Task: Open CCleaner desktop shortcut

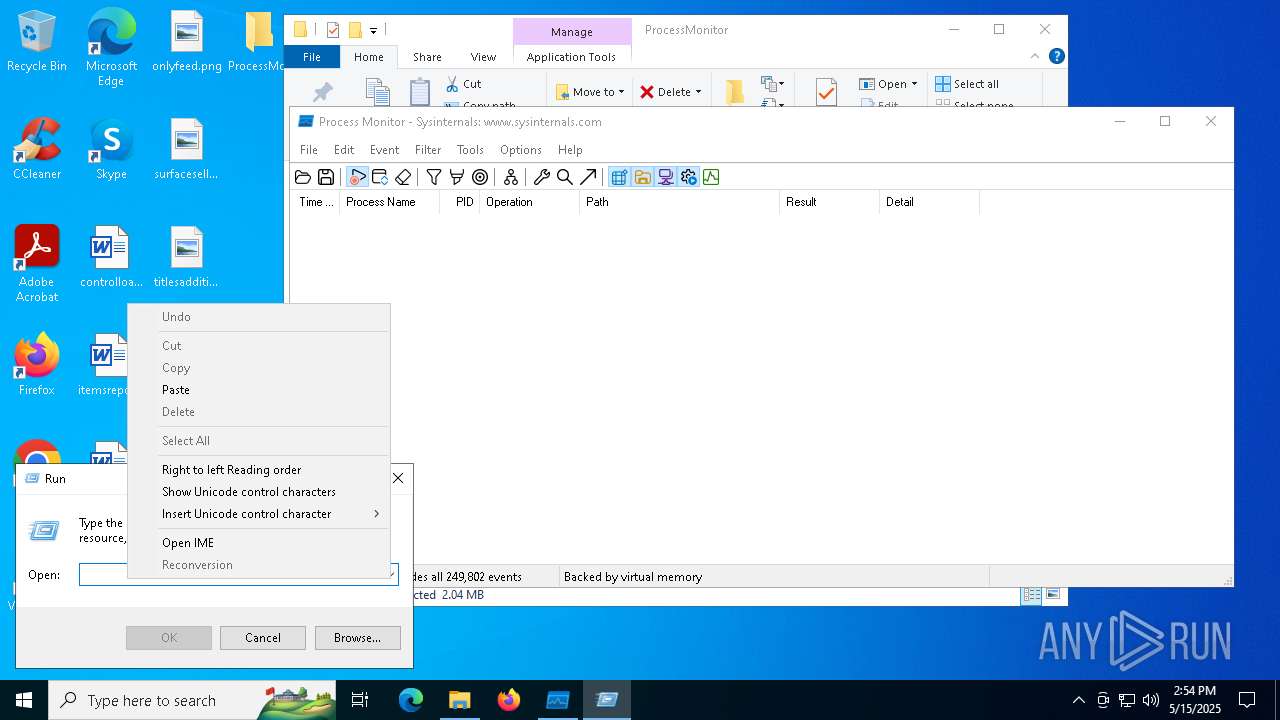Action: coord(37,151)
